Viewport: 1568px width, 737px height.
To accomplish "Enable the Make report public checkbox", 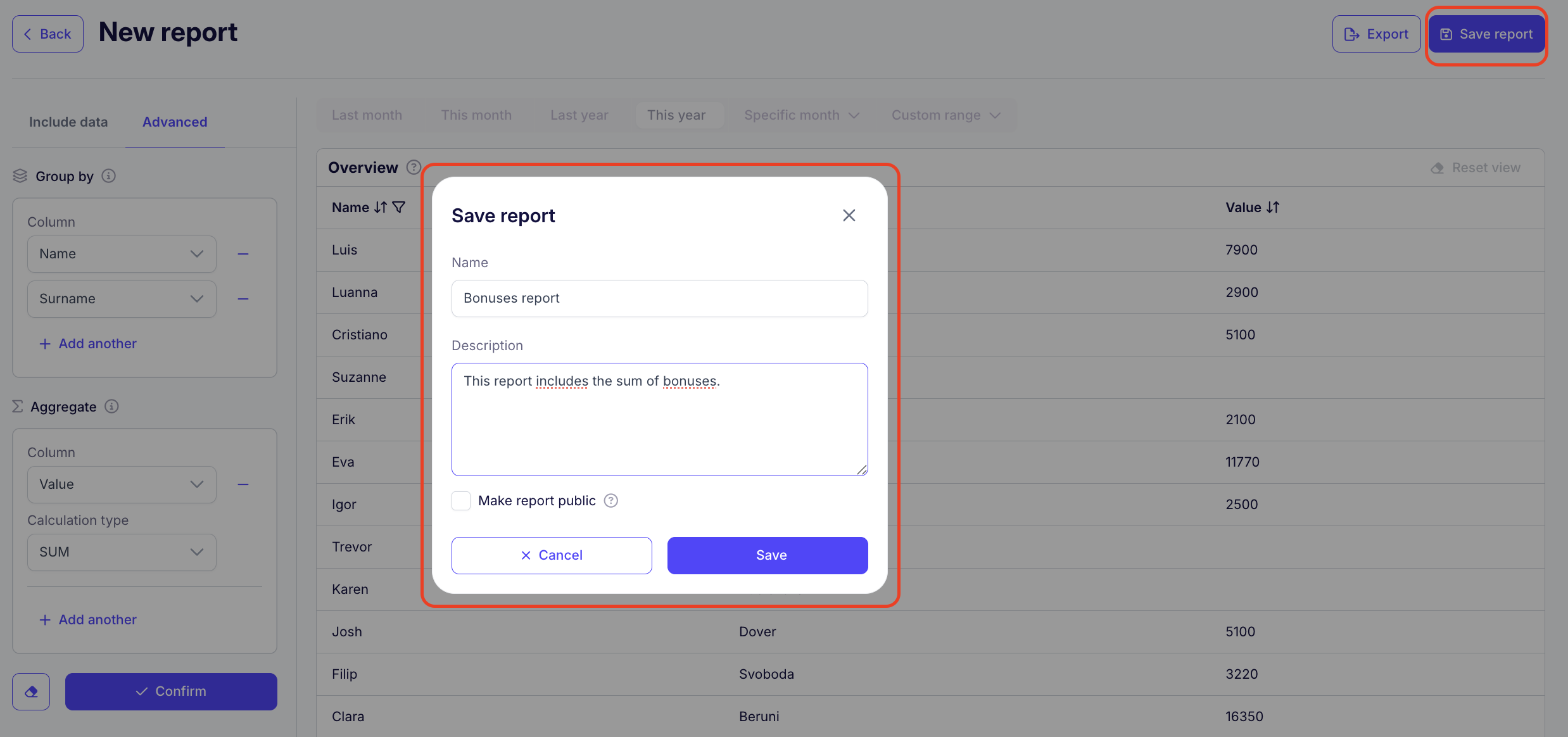I will pos(461,501).
